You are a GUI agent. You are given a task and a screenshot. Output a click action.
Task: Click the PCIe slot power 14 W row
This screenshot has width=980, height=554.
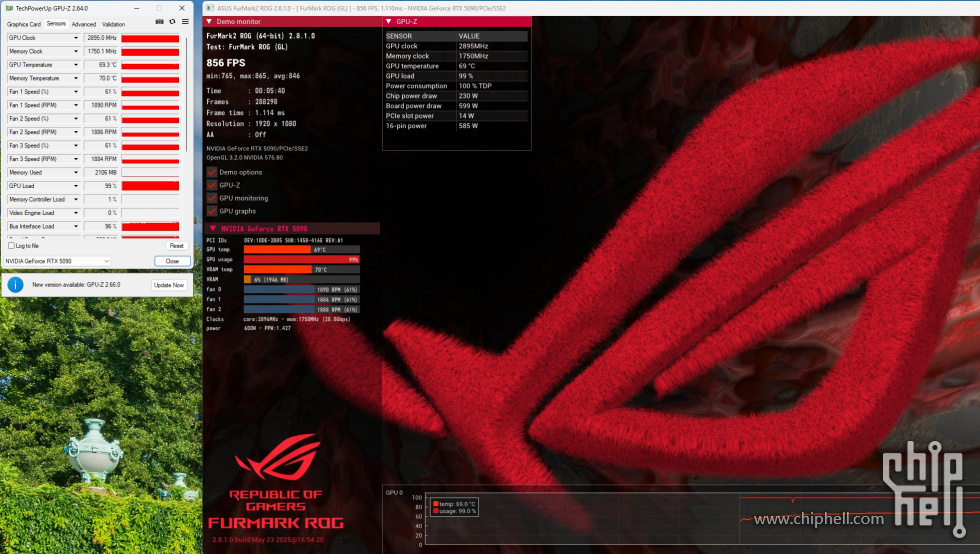(456, 116)
